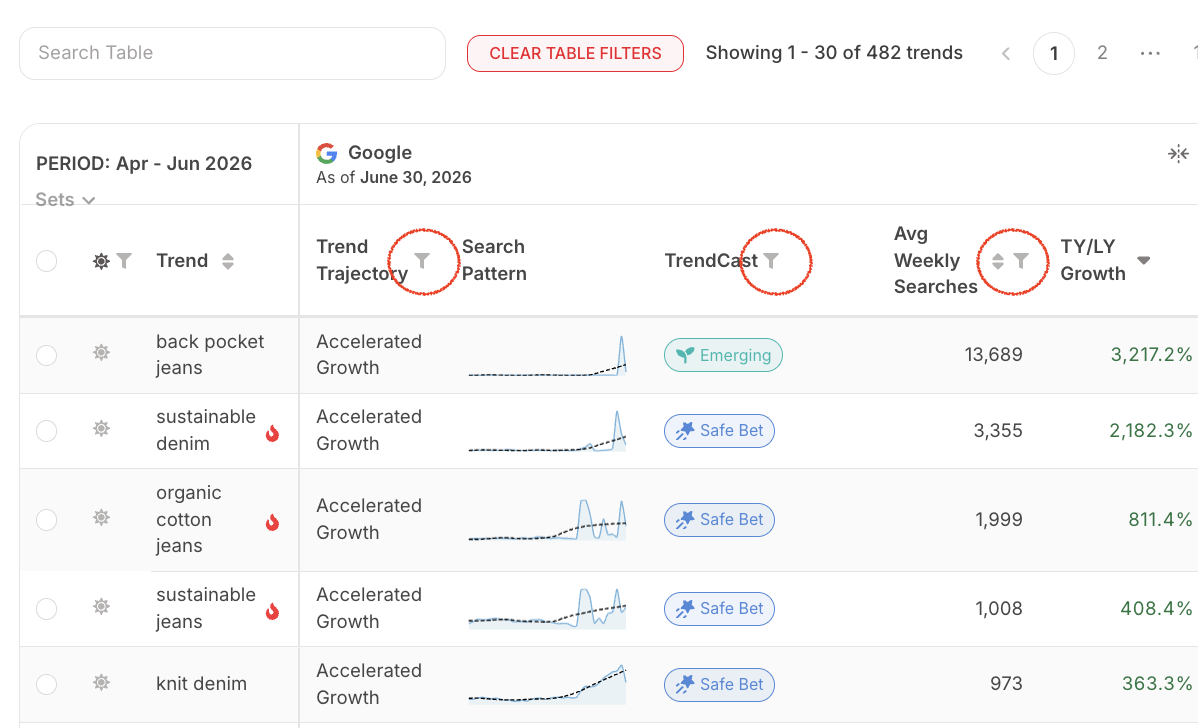The image size is (1198, 728).
Task: Click the 13,689 weekly searches value
Action: [x=993, y=354]
